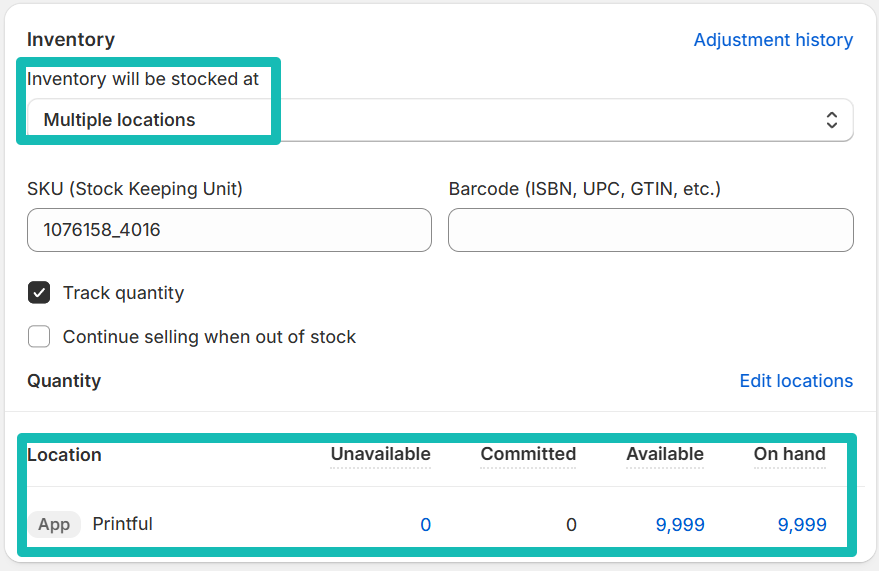879x571 pixels.
Task: Click the Committed value 0 for Printful
Action: [x=571, y=525]
